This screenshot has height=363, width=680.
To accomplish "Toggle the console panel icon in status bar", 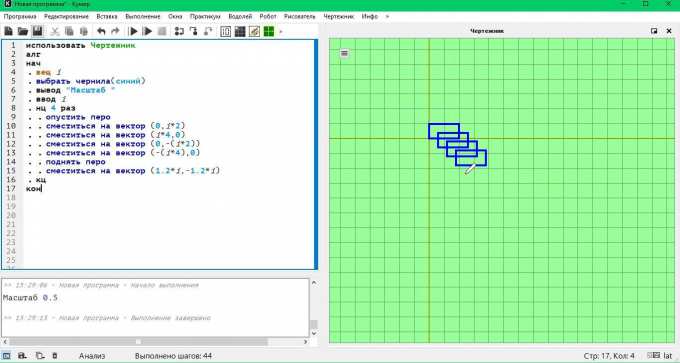I will [x=7, y=356].
